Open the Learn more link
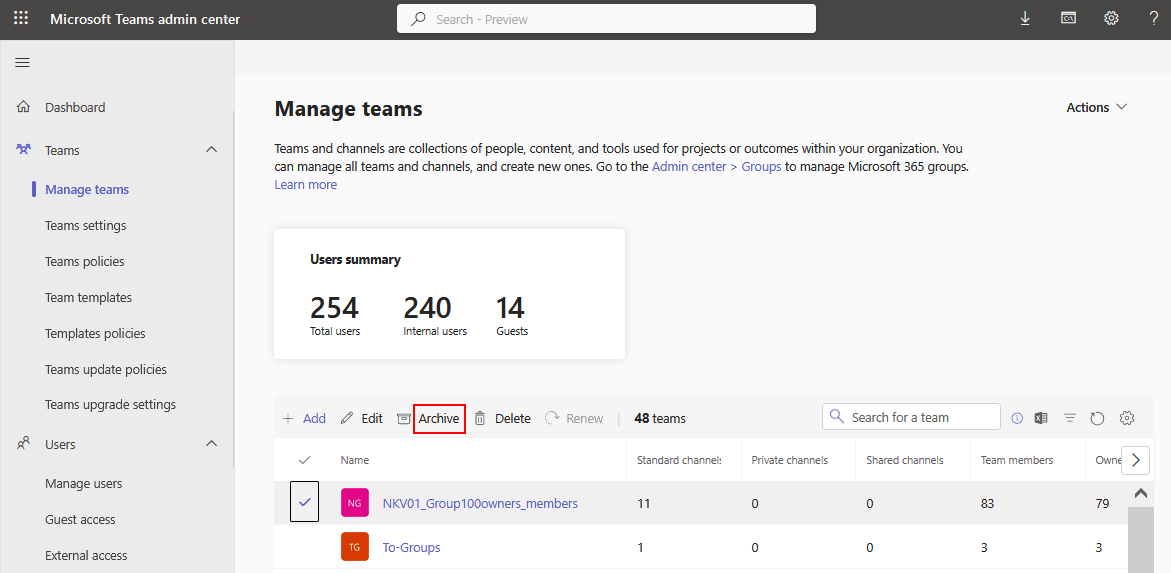Viewport: 1171px width, 573px height. (306, 185)
